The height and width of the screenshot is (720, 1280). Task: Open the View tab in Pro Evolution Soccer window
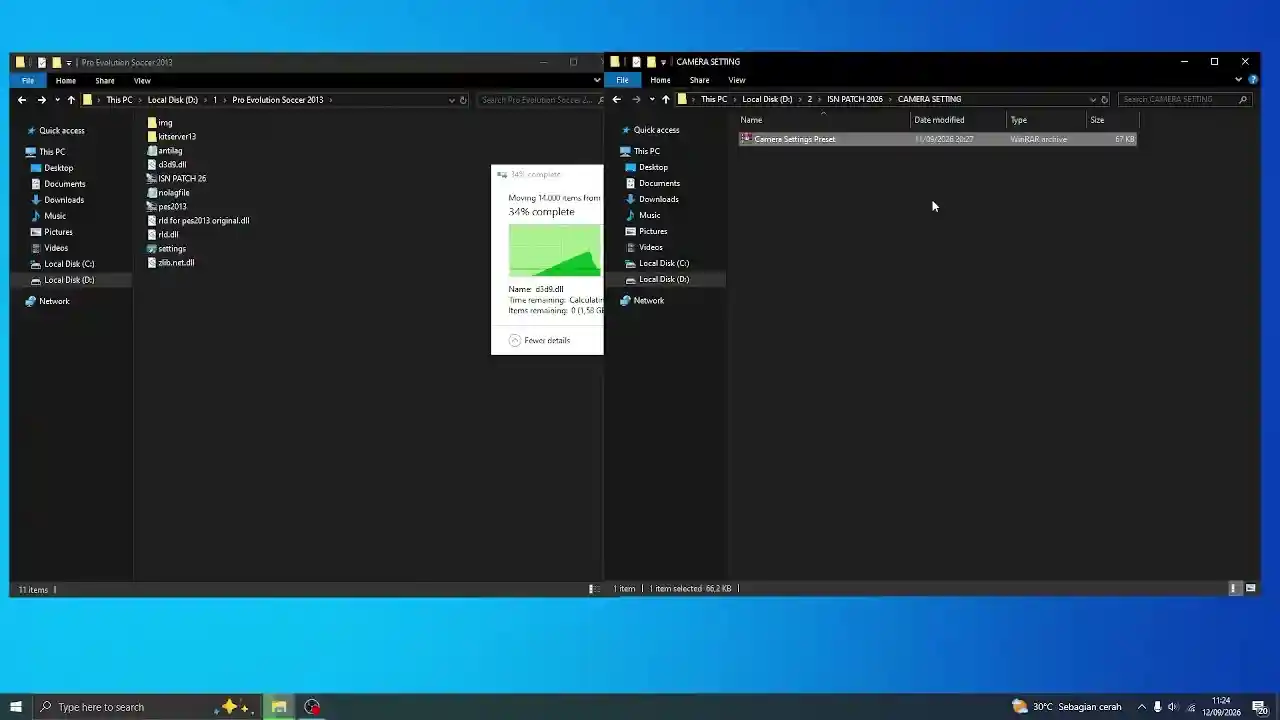142,81
